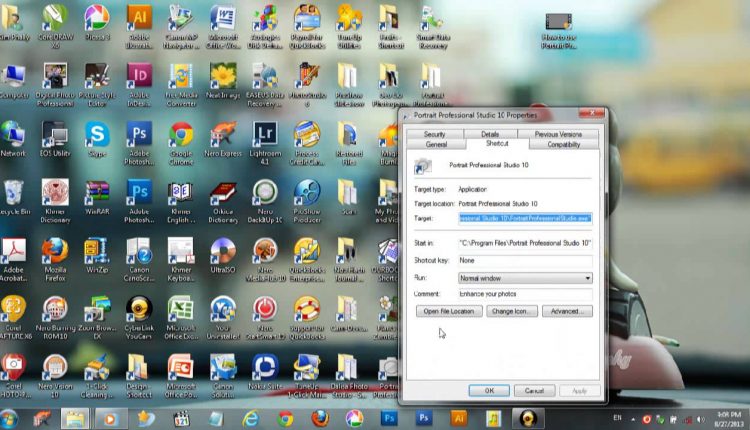Open Firefox from the taskbar

(320, 419)
